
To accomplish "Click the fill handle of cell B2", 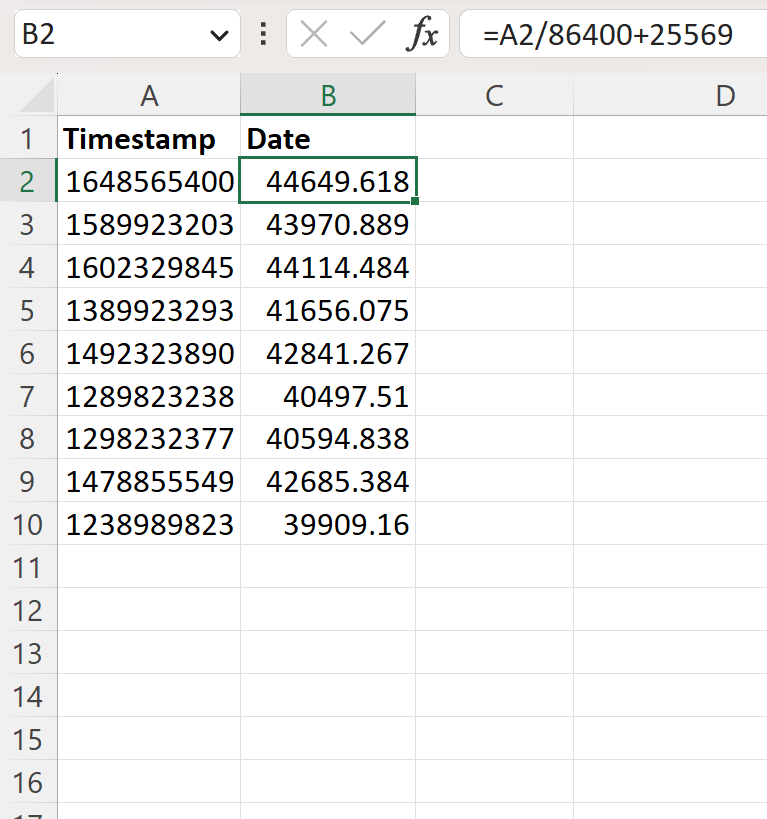I will [x=415, y=201].
